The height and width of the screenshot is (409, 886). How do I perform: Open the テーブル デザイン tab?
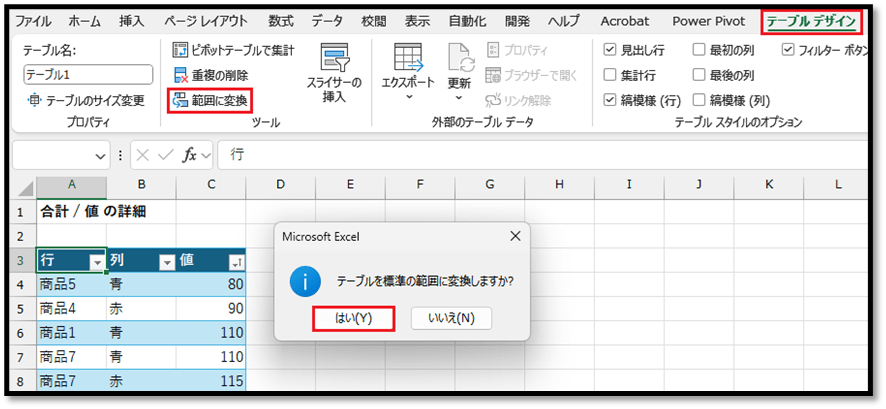click(811, 21)
